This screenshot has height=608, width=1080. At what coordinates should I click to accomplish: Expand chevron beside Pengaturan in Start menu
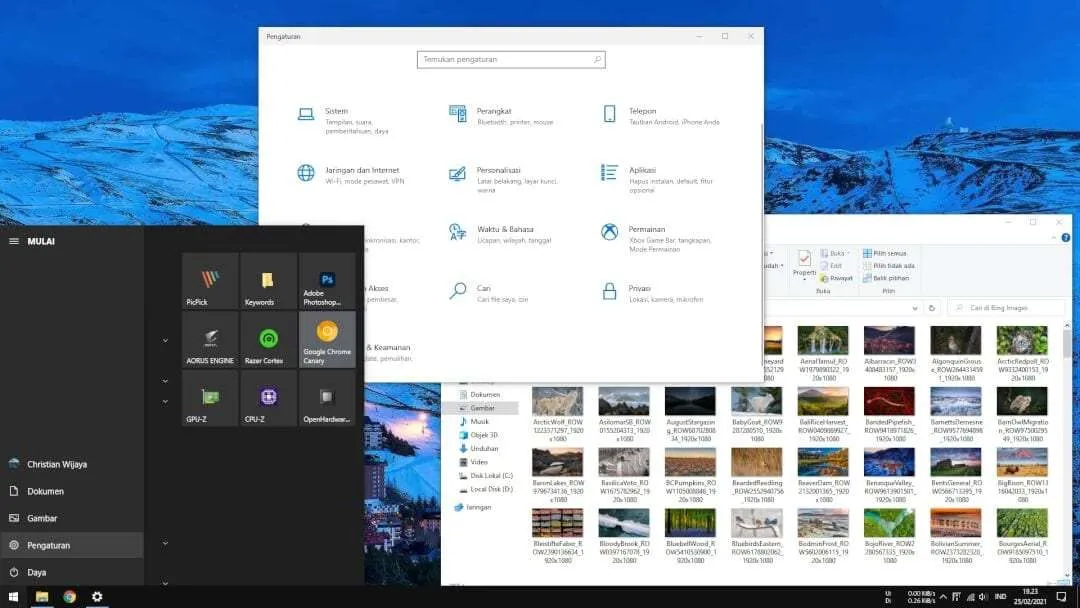point(165,543)
